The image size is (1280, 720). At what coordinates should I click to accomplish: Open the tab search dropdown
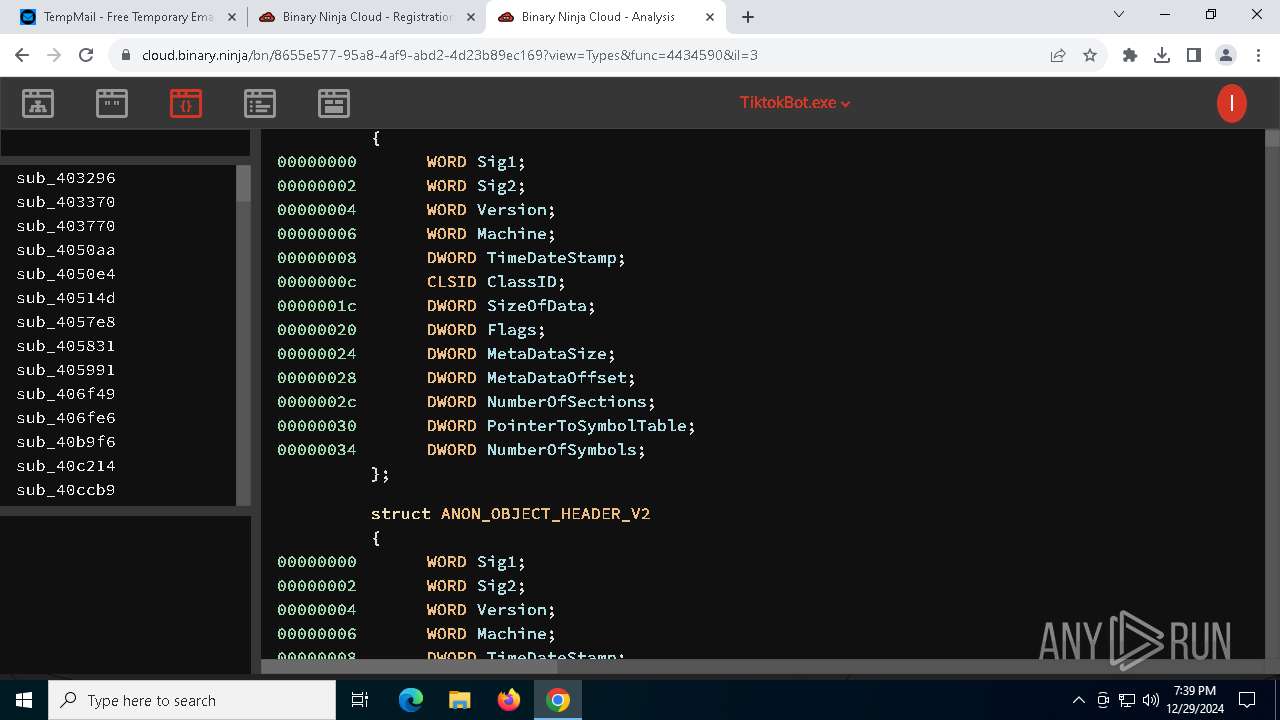(1119, 15)
